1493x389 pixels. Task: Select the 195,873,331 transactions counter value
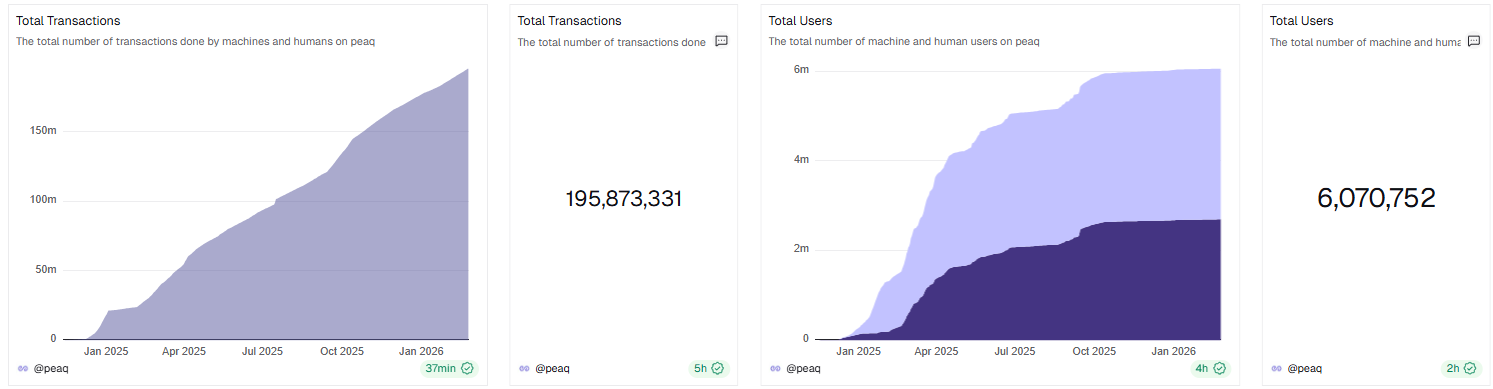624,198
